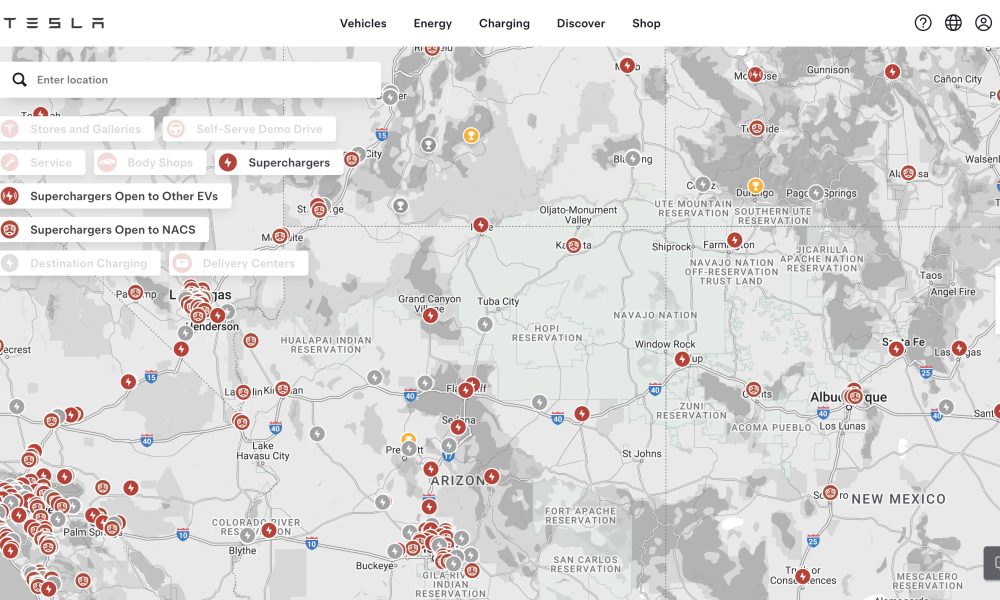Select the gray pin at Blanding
1000x600 pixels.
coord(633,157)
